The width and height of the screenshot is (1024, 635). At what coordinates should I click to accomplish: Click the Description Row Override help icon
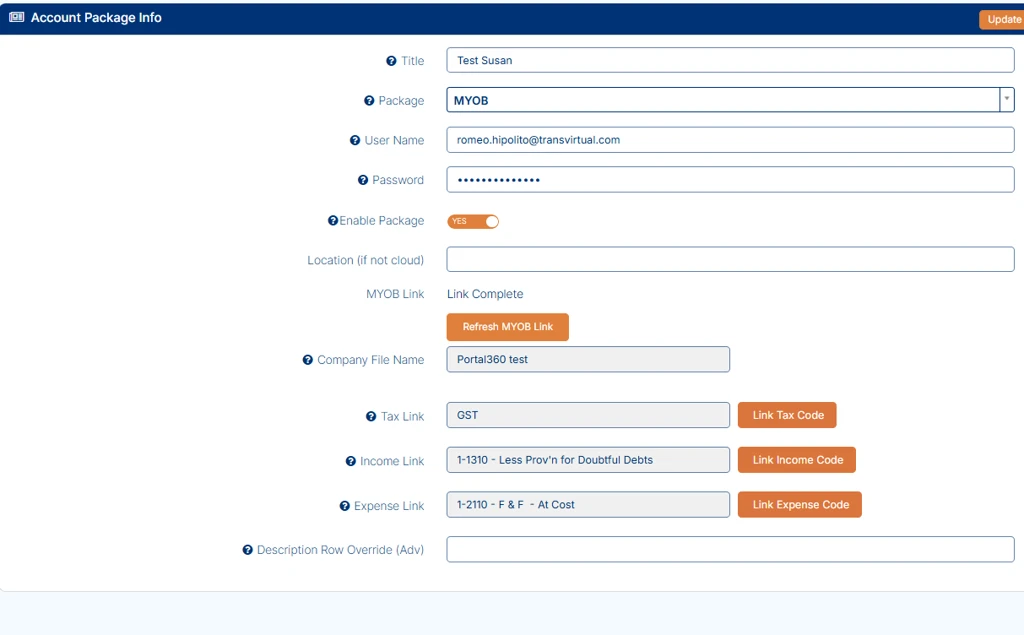(248, 550)
